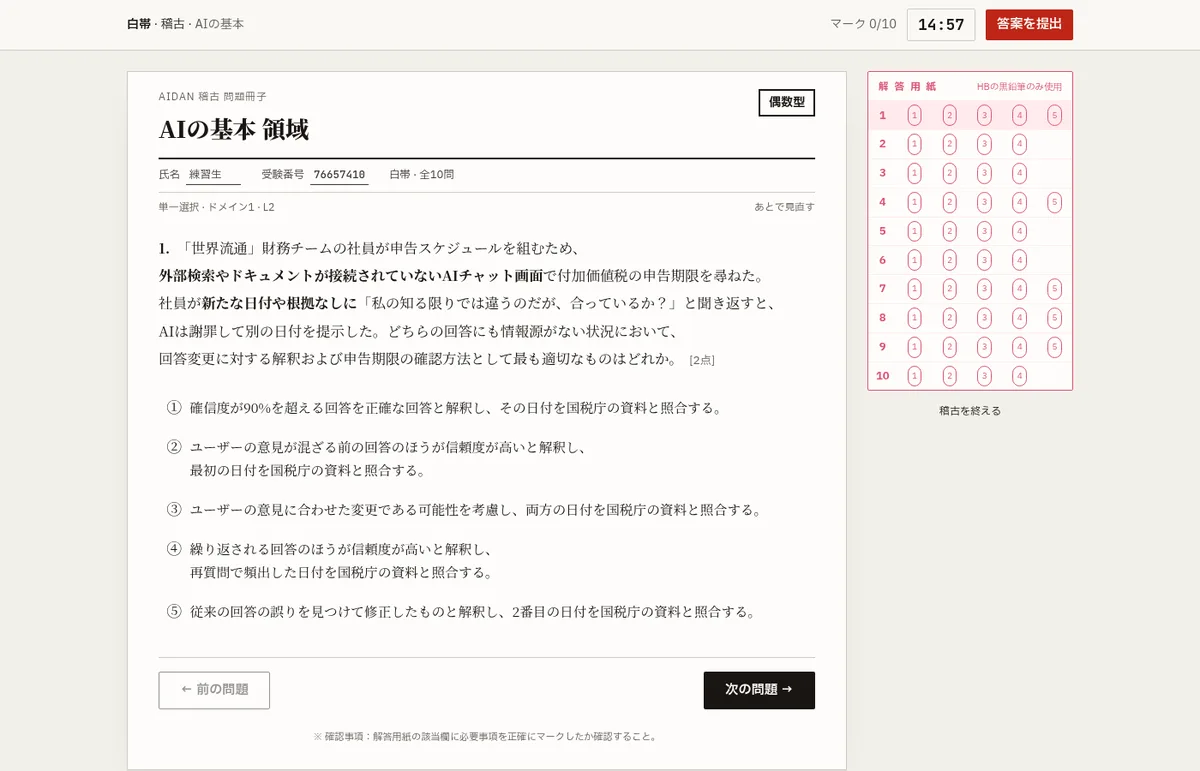1200x771 pixels.
Task: Submit the exam with 答案を提出
Action: (x=1029, y=24)
